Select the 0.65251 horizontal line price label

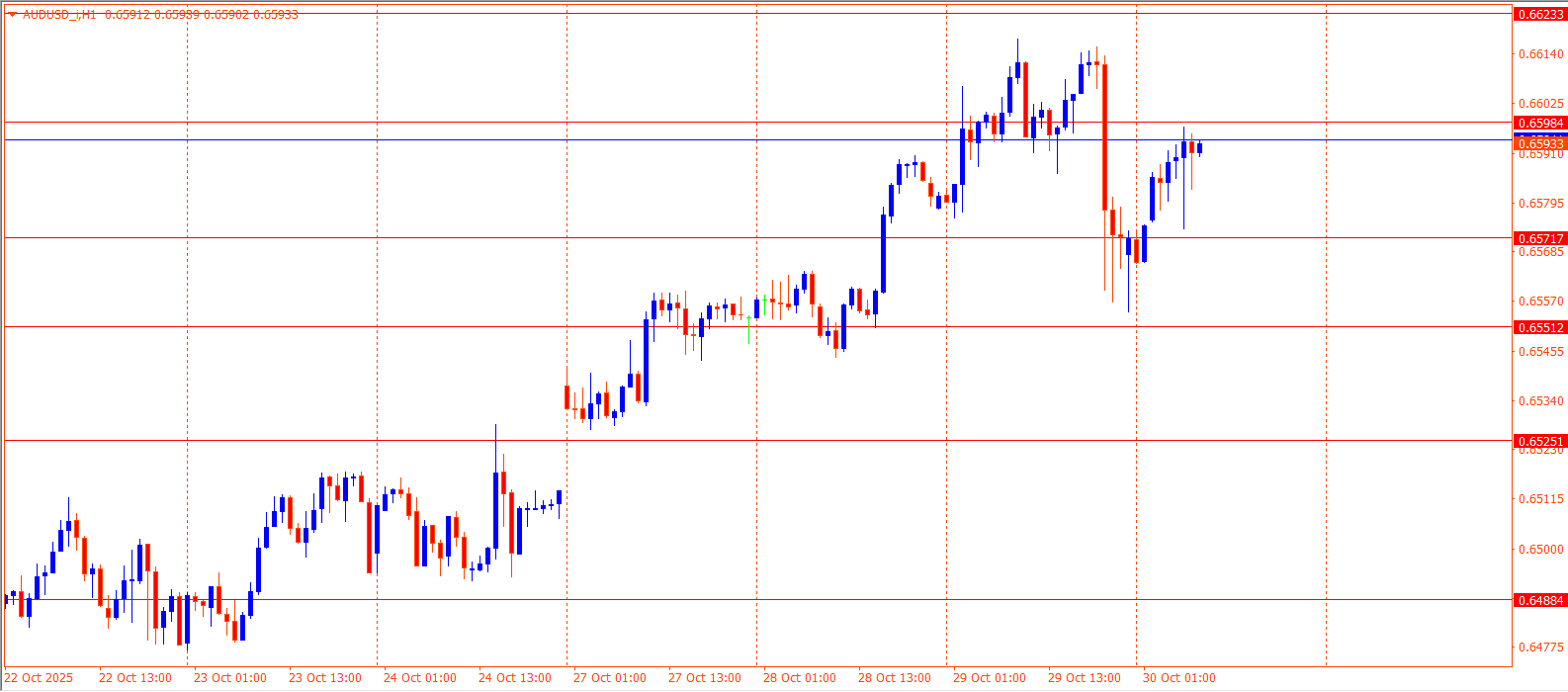(1540, 441)
